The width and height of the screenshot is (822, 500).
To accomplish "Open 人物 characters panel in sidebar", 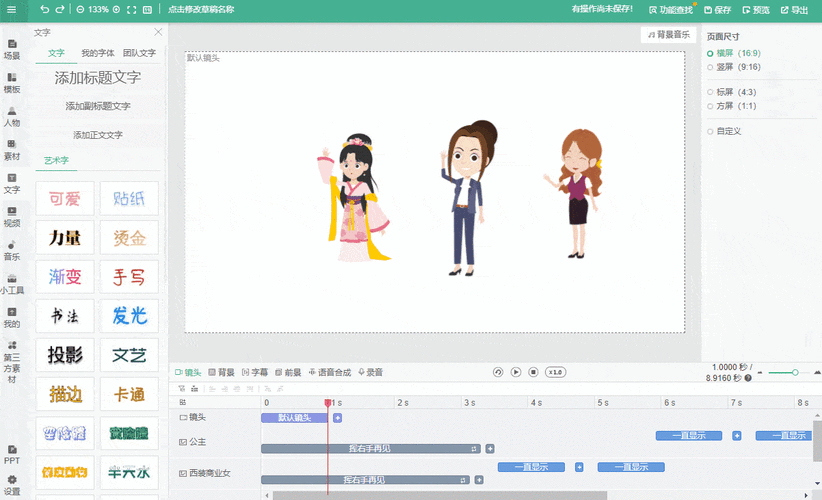I will tap(12, 116).
